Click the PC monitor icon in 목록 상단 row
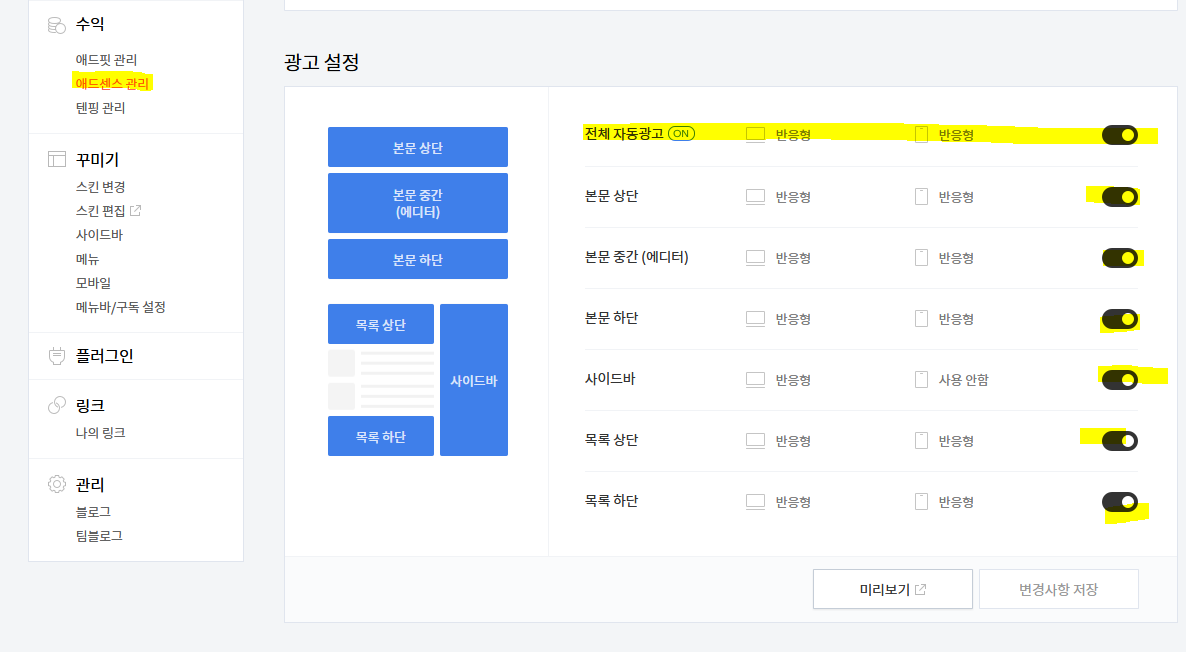The image size is (1186, 652). pos(756,441)
